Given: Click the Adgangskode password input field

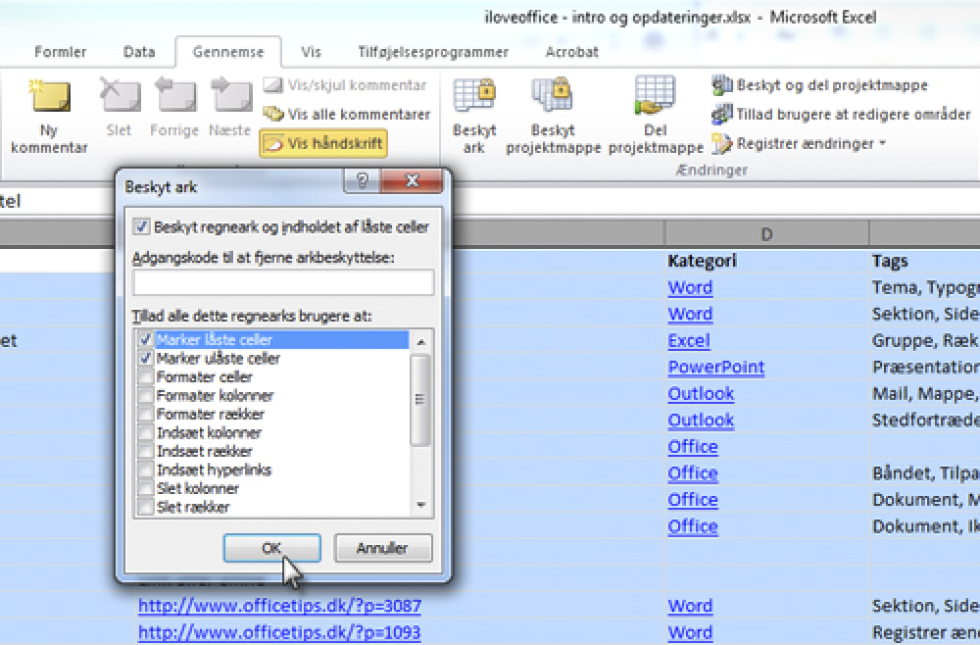Looking at the screenshot, I should tap(283, 283).
